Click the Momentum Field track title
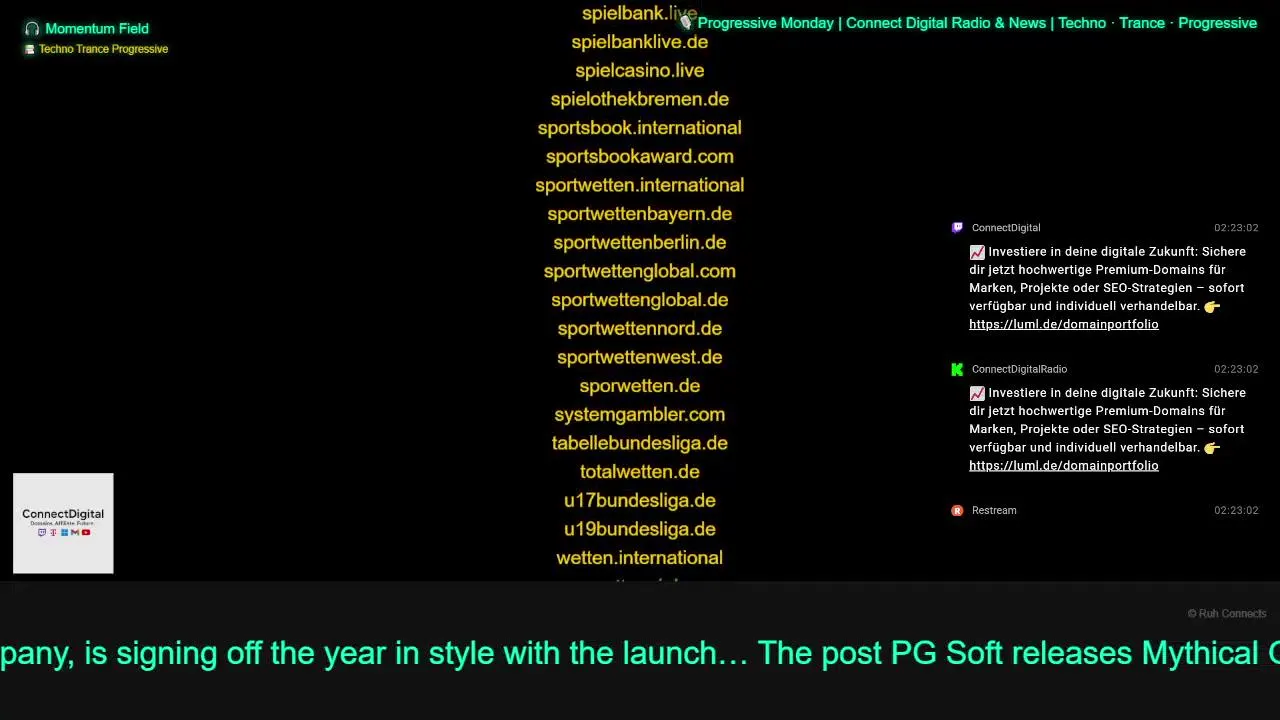1280x720 pixels. pos(97,29)
